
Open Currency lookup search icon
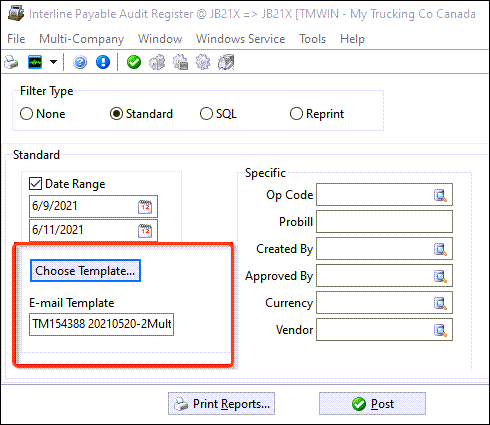click(x=440, y=303)
